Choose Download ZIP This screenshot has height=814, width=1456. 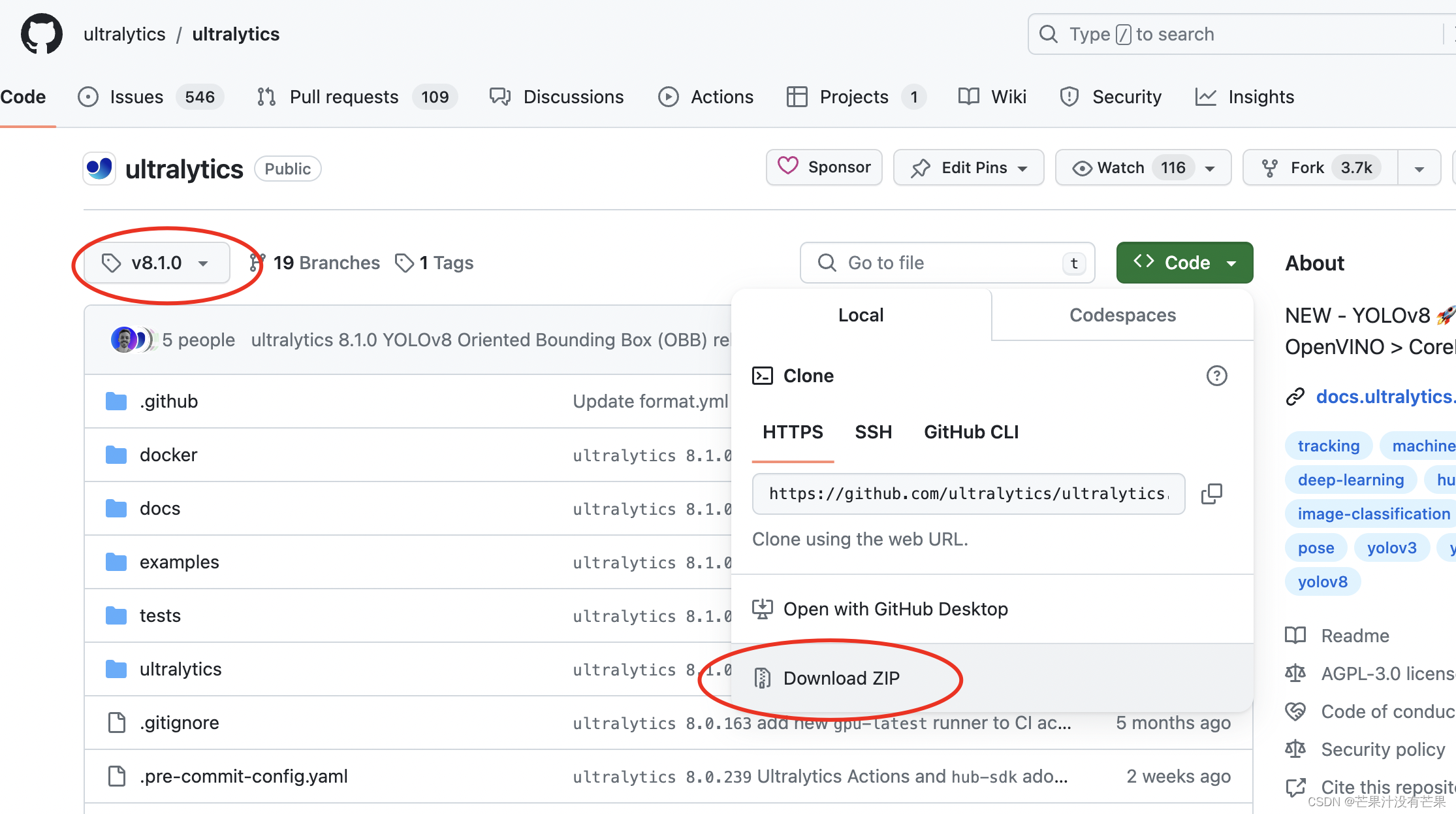(992, 678)
